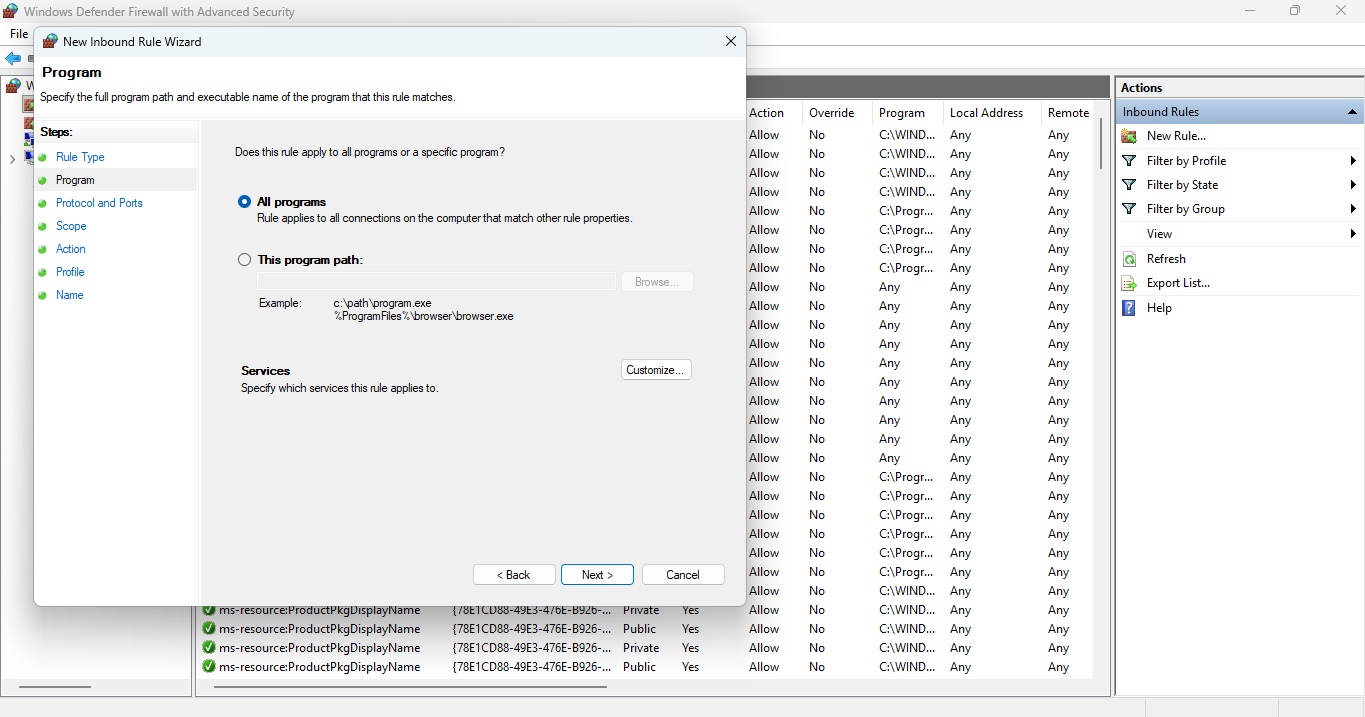The image size is (1365, 717).
Task: Click the Filter by Profile funnel icon
Action: [1129, 160]
